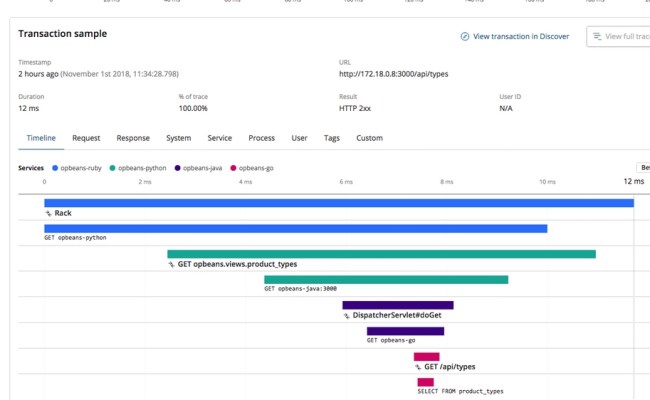The height and width of the screenshot is (400, 650).
Task: Select the Rack transaction bar
Action: point(339,203)
